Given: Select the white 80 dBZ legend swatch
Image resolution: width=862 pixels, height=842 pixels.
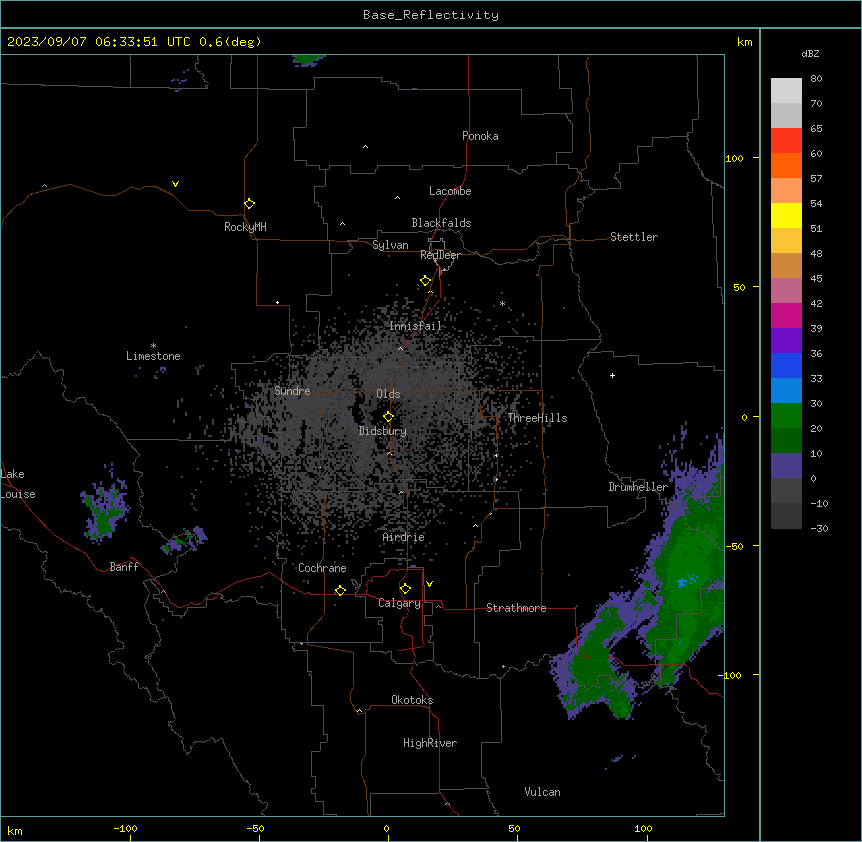Looking at the screenshot, I should (x=786, y=90).
